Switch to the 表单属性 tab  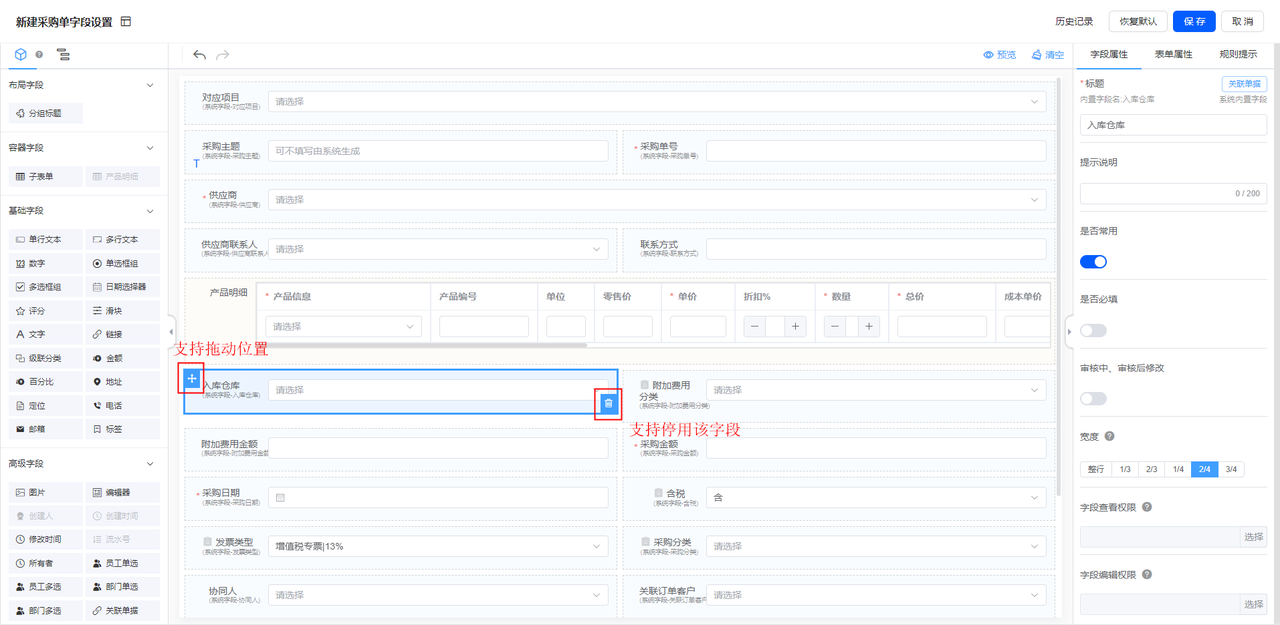pyautogui.click(x=1173, y=54)
